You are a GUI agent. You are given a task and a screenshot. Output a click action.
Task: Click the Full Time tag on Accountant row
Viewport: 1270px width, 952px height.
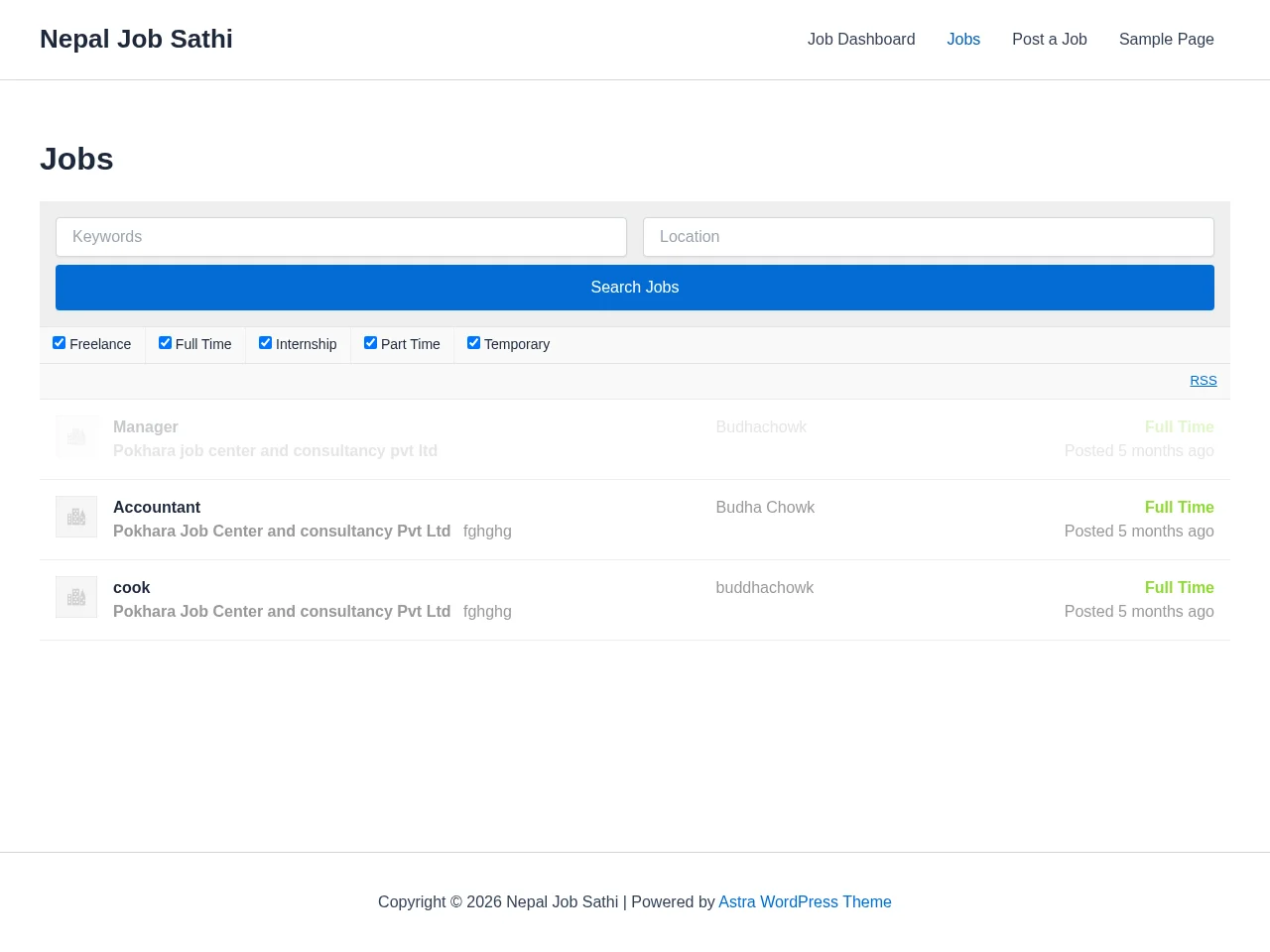pos(1179,507)
